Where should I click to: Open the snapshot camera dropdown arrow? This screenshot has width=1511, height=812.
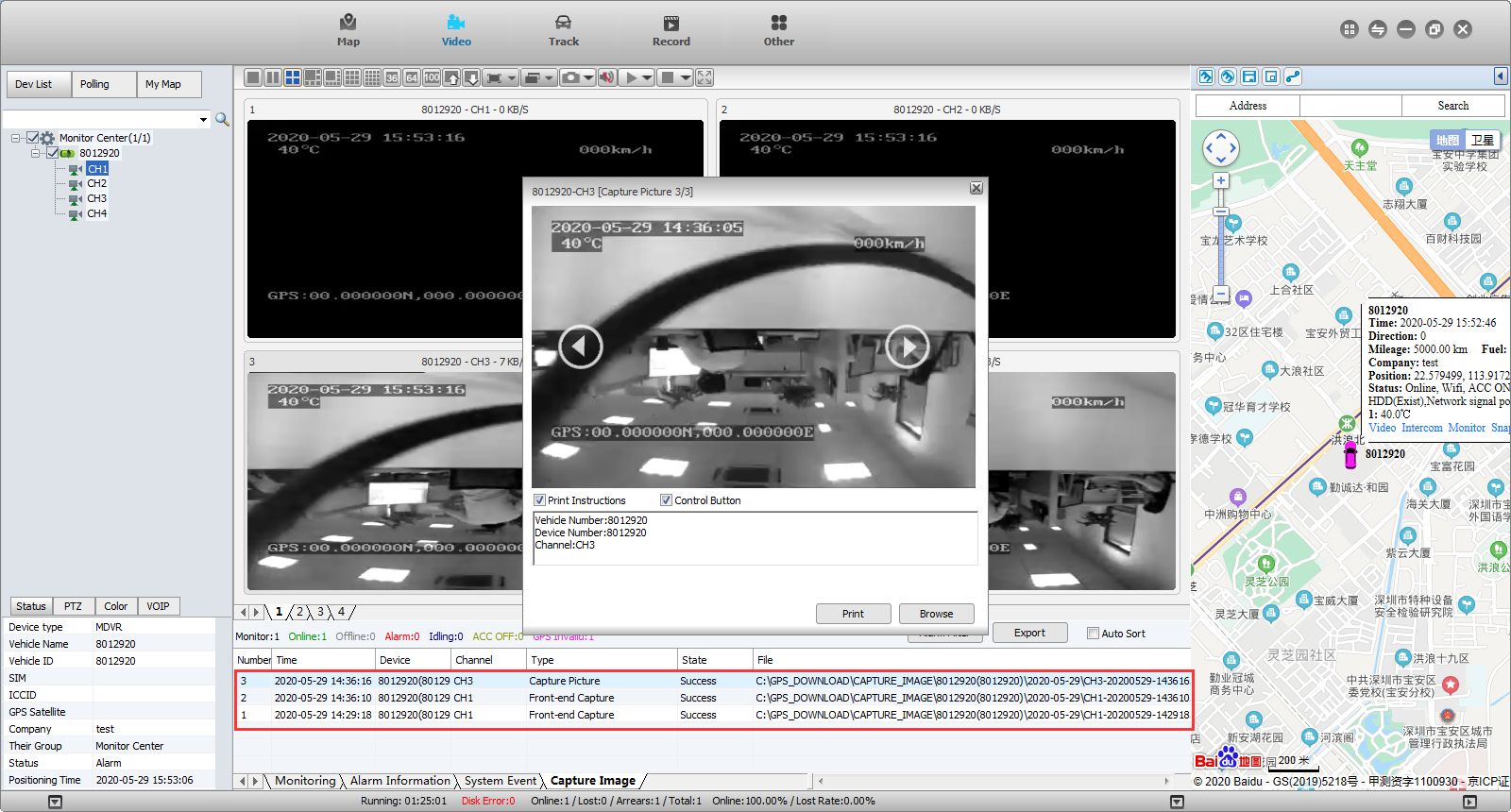(588, 77)
